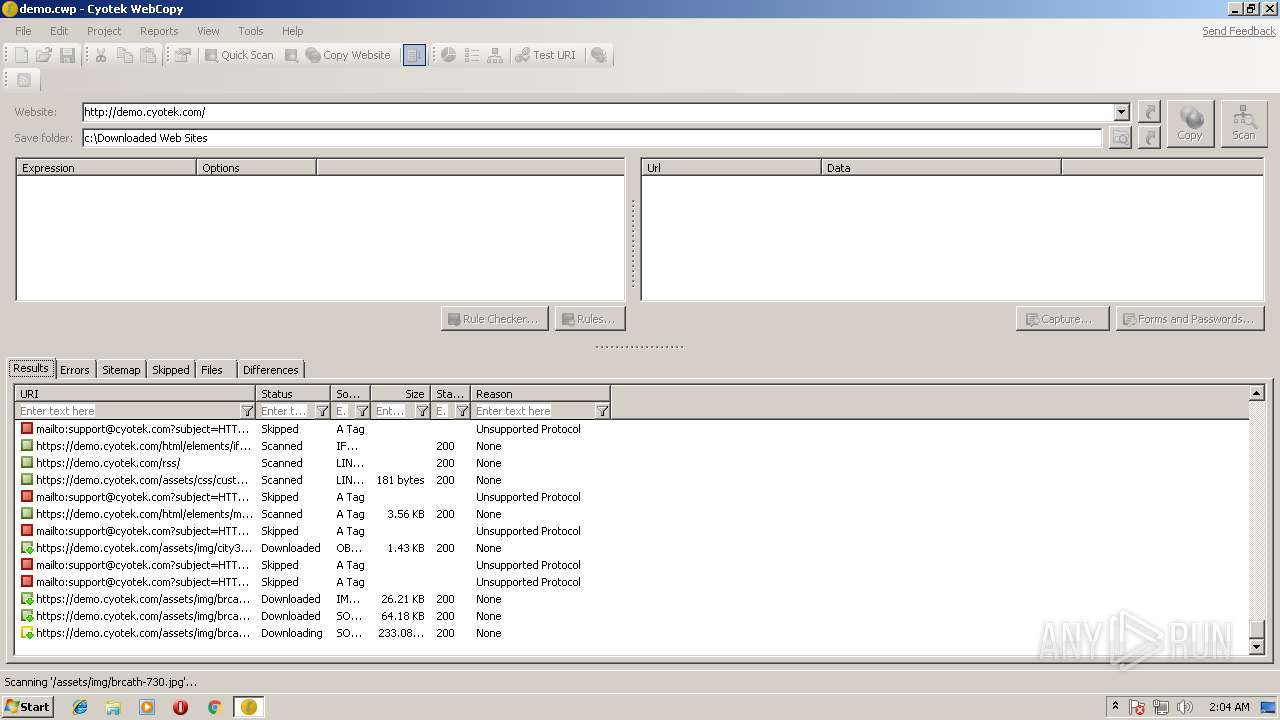Click the Windows Start button

[x=27, y=706]
